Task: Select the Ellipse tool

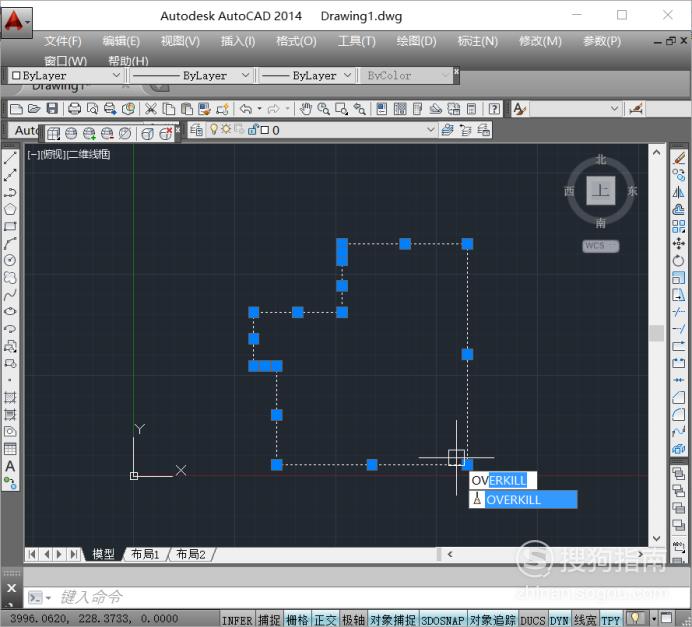Action: tap(10, 312)
